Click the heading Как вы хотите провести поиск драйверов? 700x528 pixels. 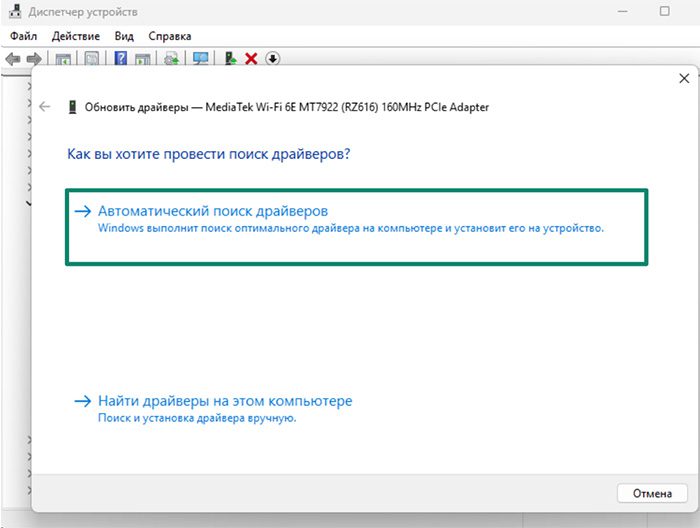(208, 154)
